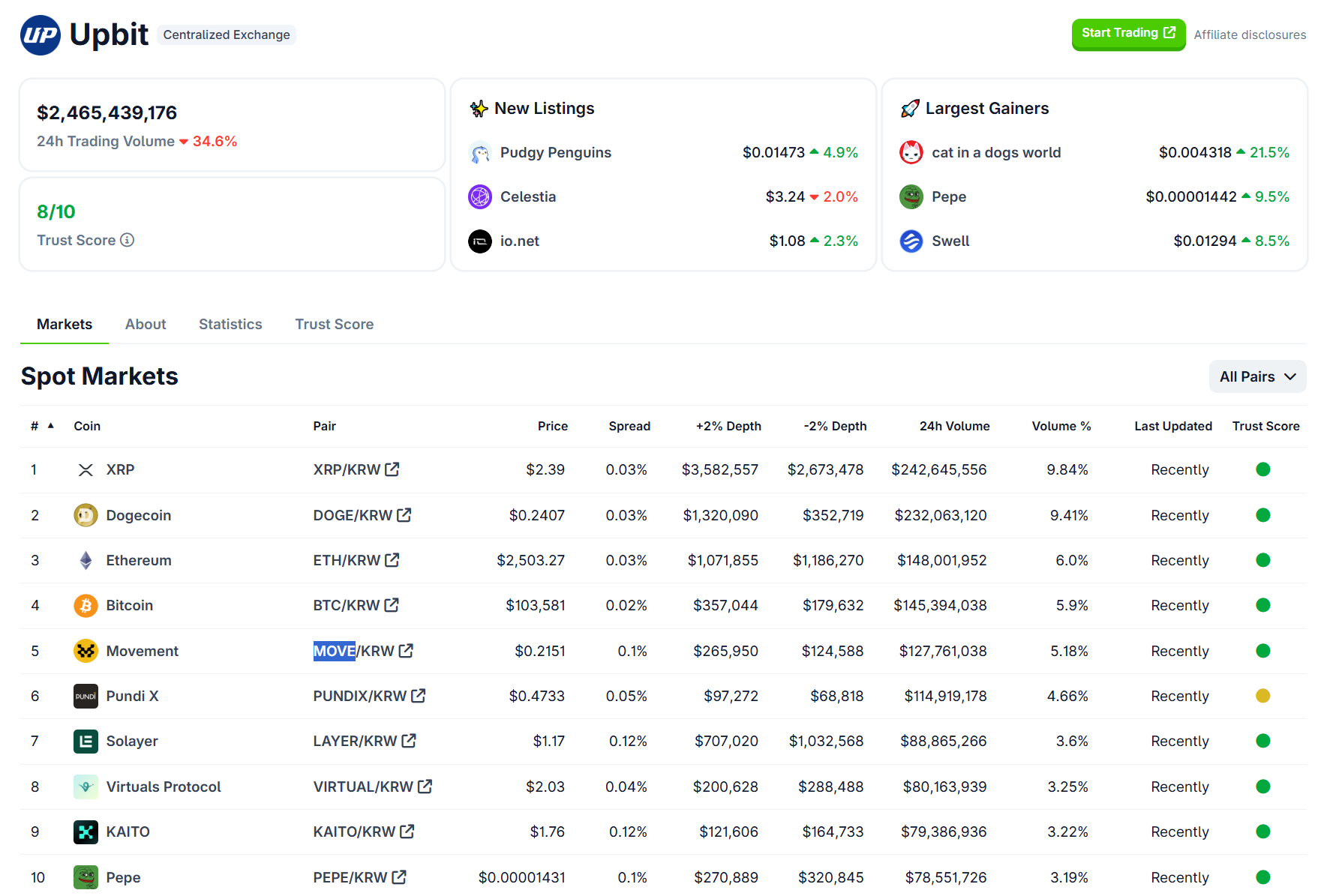Click the Centralized Exchange badge
1327x896 pixels.
(227, 35)
